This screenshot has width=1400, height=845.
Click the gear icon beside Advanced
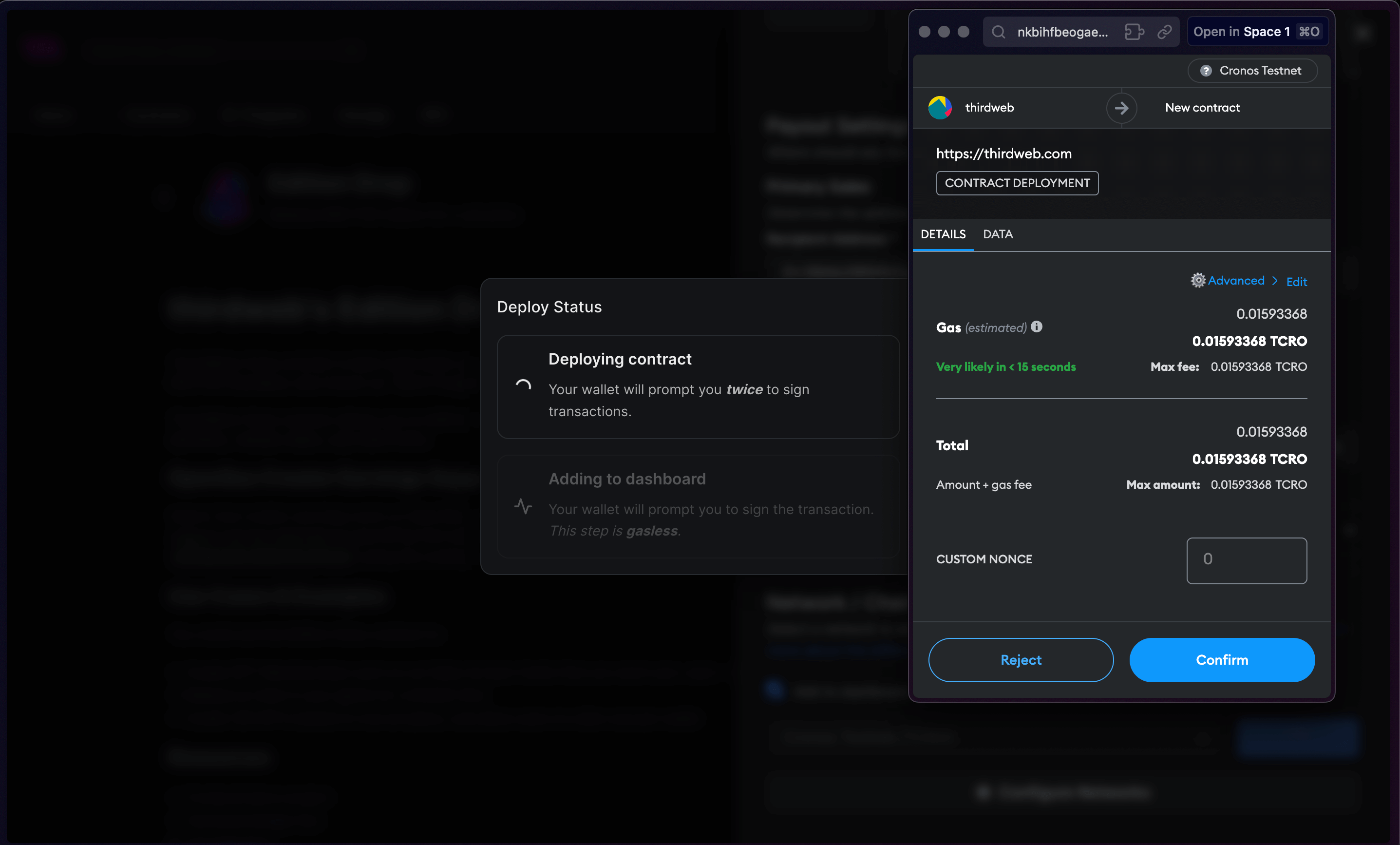pos(1197,280)
